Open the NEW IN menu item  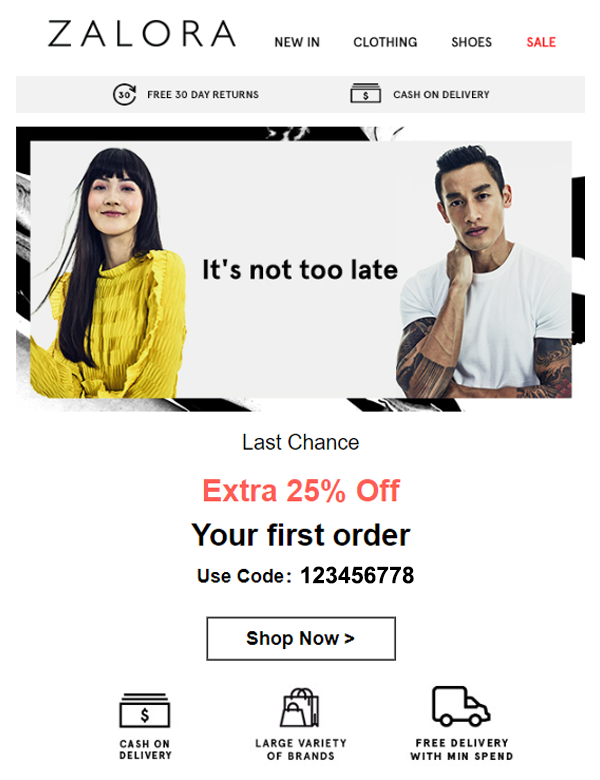[x=297, y=42]
